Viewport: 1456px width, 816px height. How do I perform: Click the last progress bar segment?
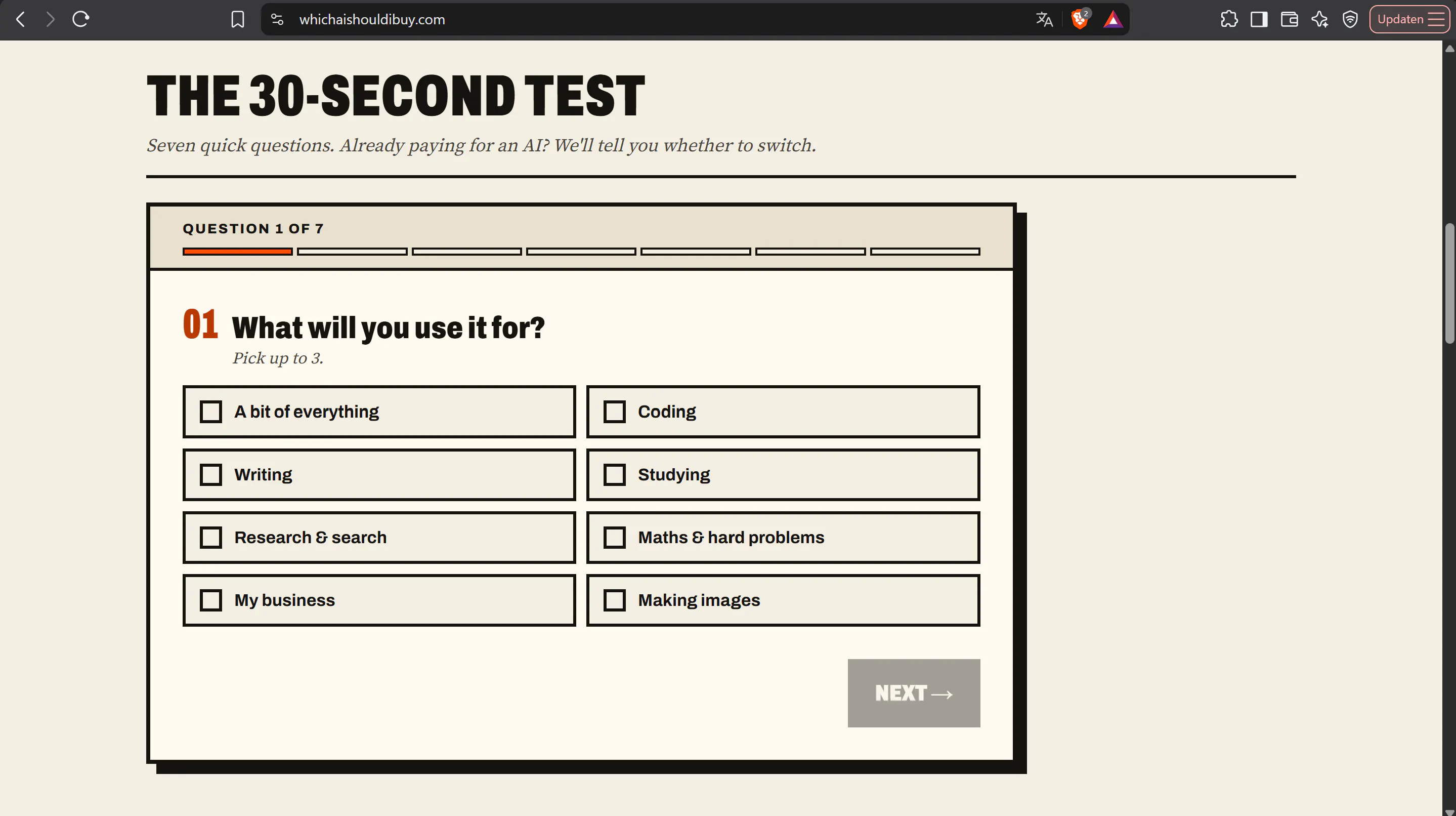(x=925, y=251)
